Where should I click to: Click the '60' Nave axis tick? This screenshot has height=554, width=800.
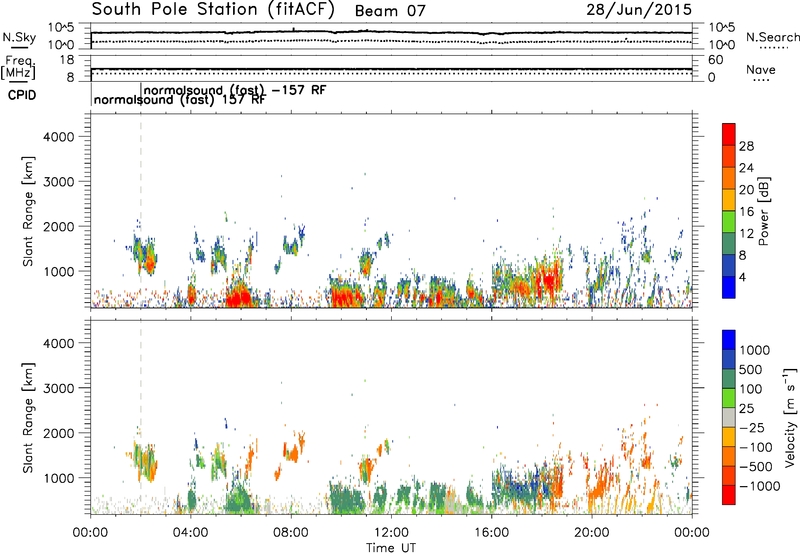[x=715, y=60]
